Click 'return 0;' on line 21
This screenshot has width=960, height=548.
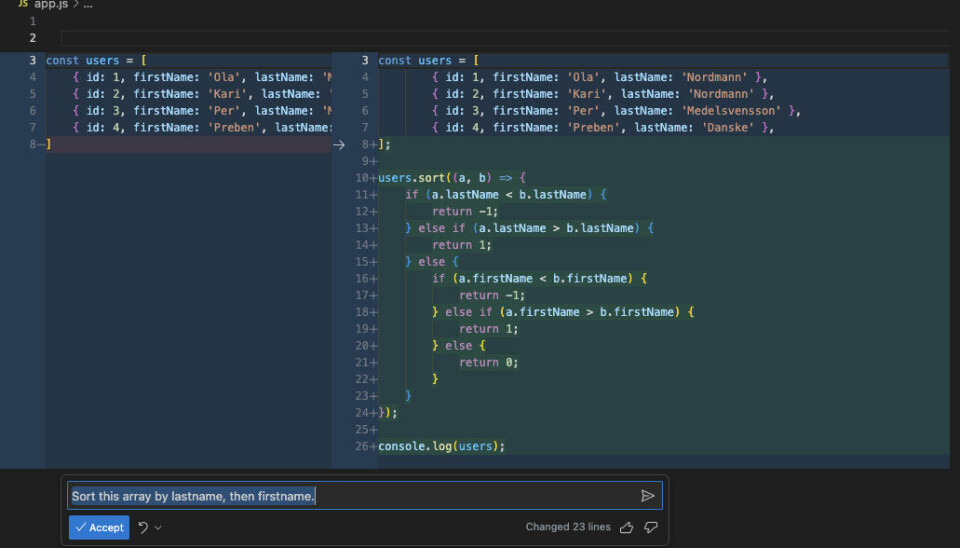489,362
